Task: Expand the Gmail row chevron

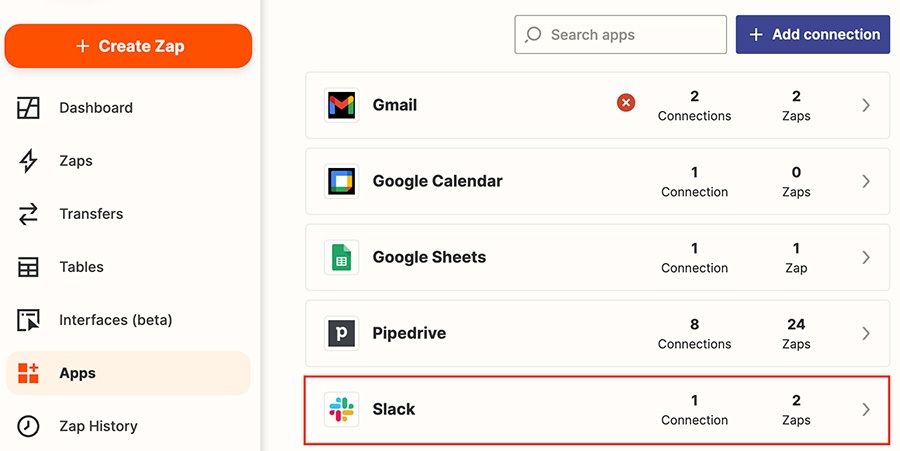Action: [866, 105]
